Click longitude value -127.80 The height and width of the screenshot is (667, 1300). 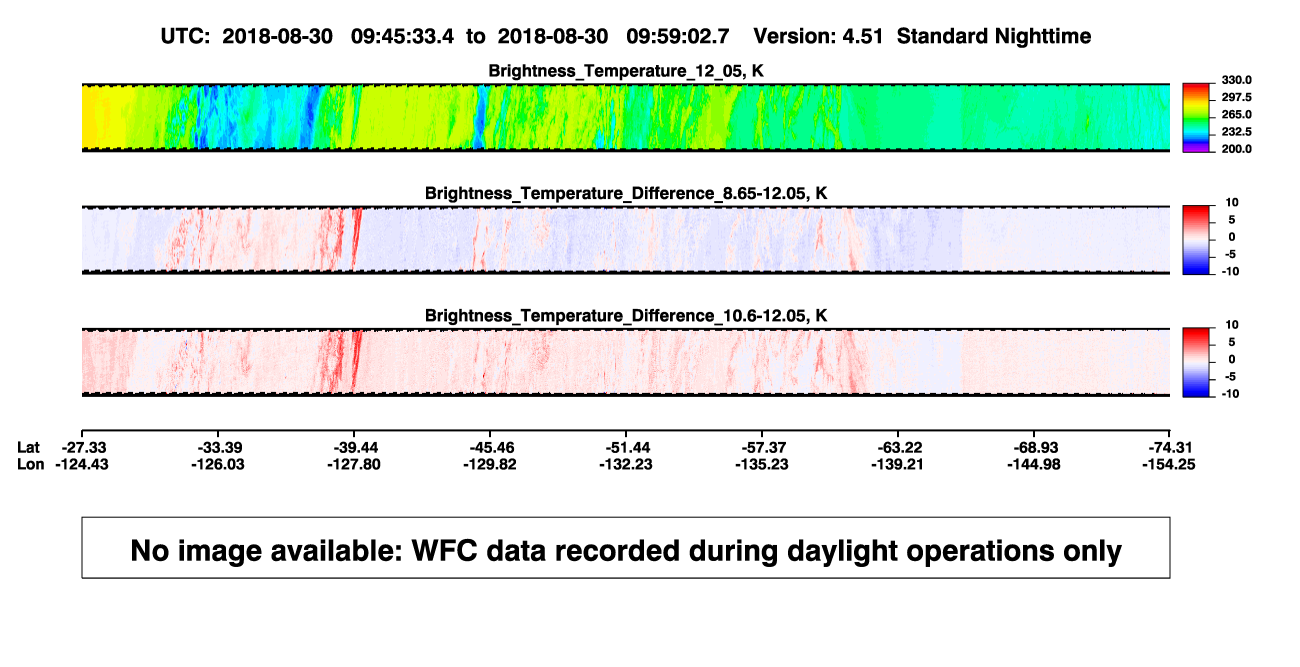click(354, 464)
